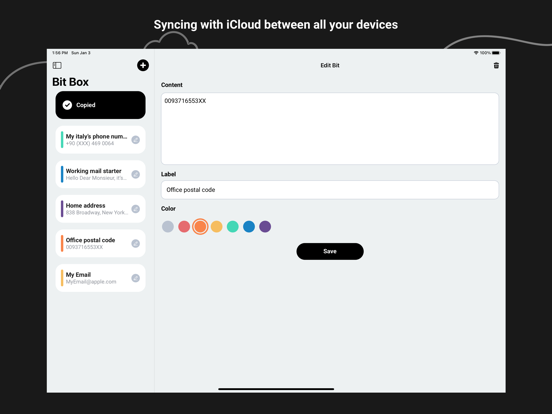Click inside the Content text area
This screenshot has height=414, width=552.
(330, 128)
